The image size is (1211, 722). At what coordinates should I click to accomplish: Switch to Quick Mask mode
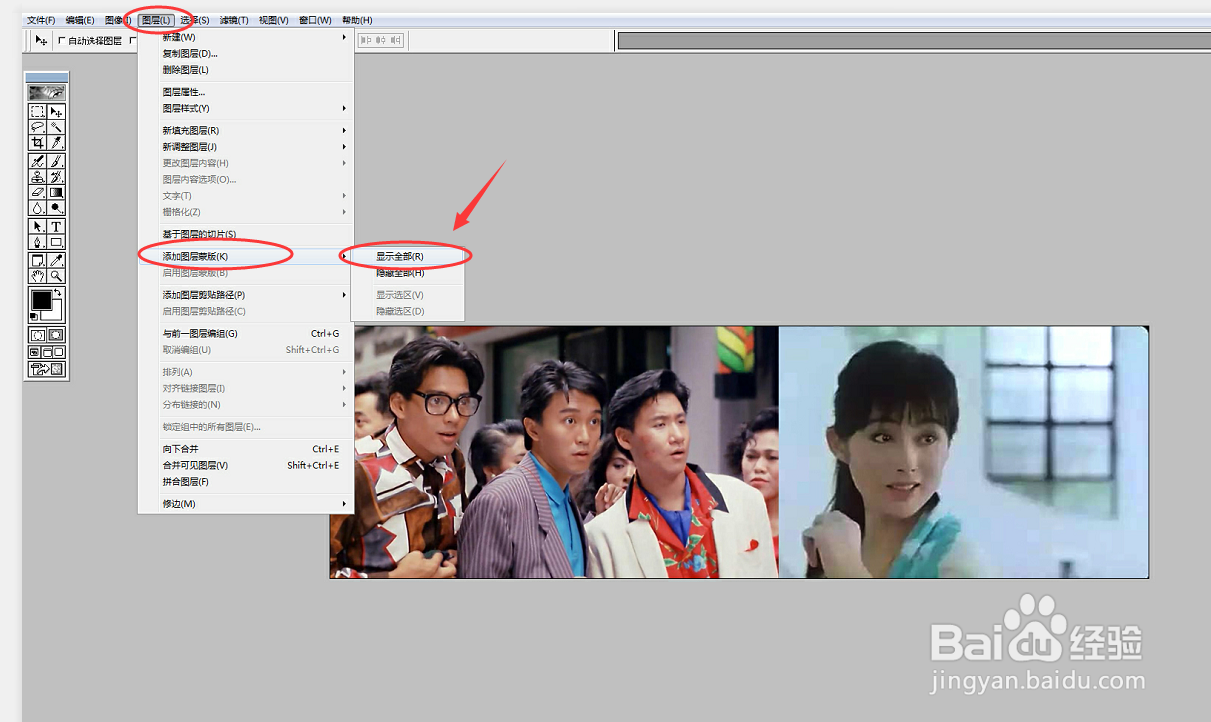[57, 335]
